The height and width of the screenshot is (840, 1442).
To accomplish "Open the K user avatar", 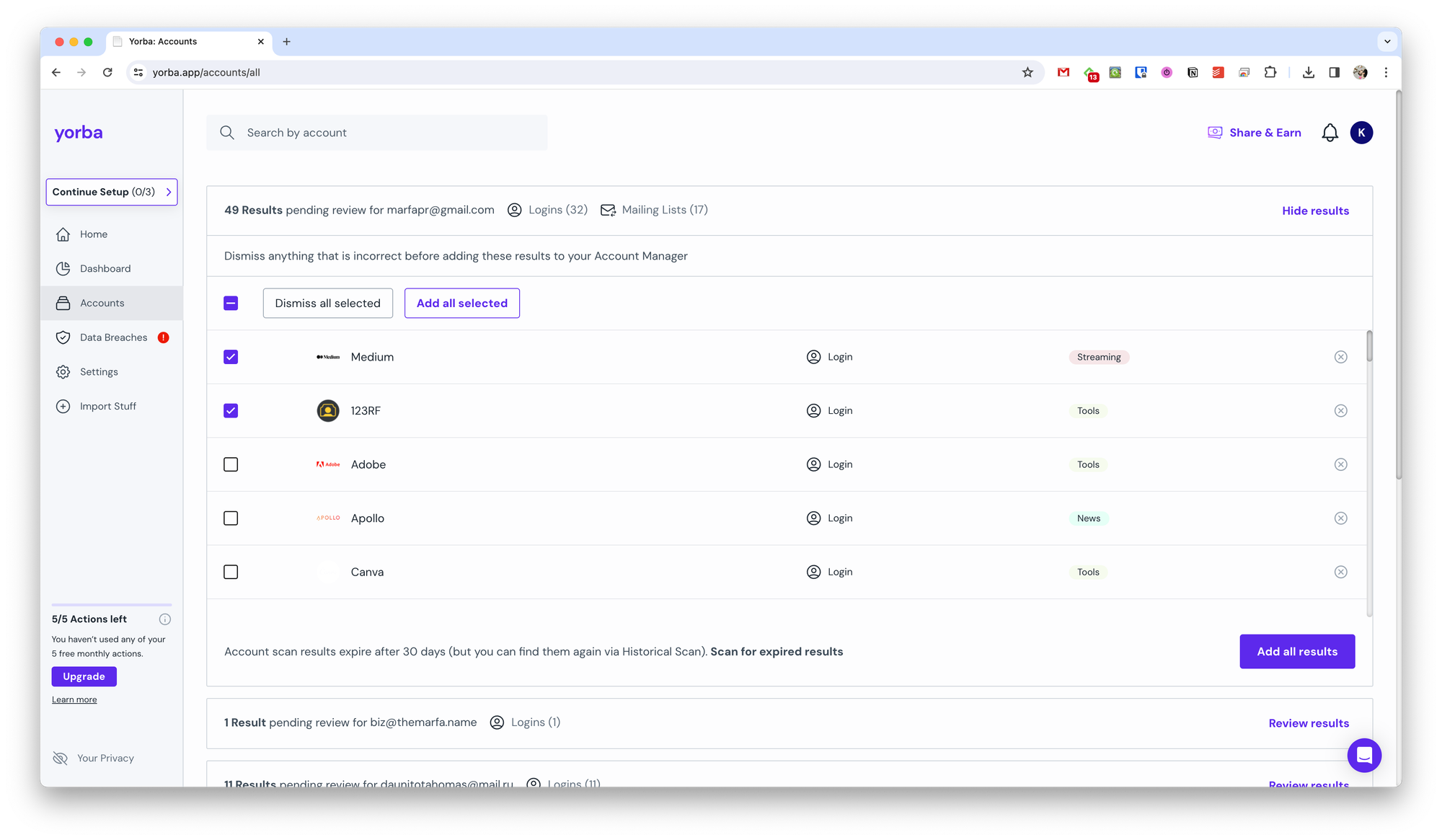I will click(1361, 133).
